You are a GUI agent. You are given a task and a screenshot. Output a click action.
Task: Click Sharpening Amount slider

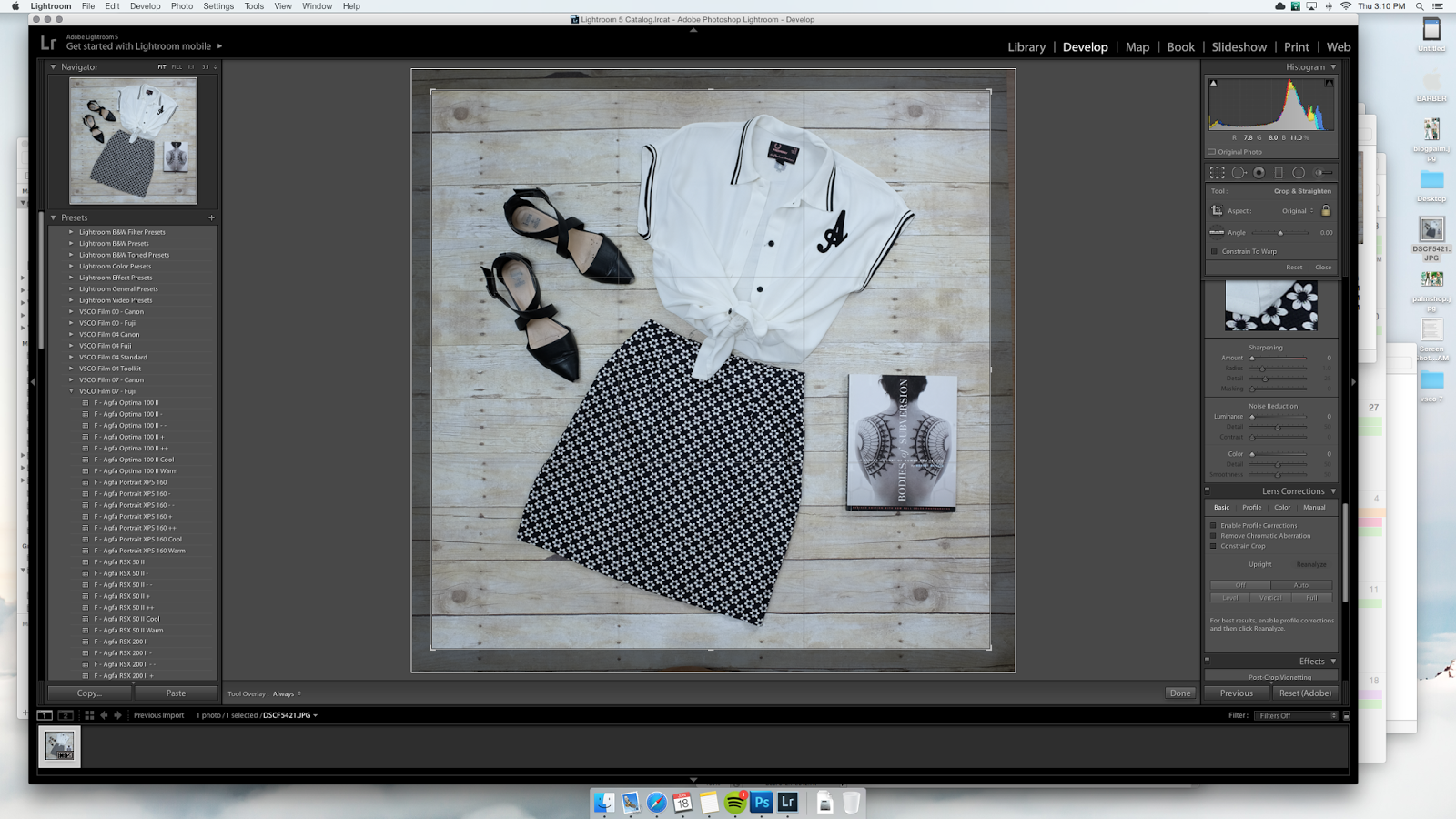(x=1279, y=359)
